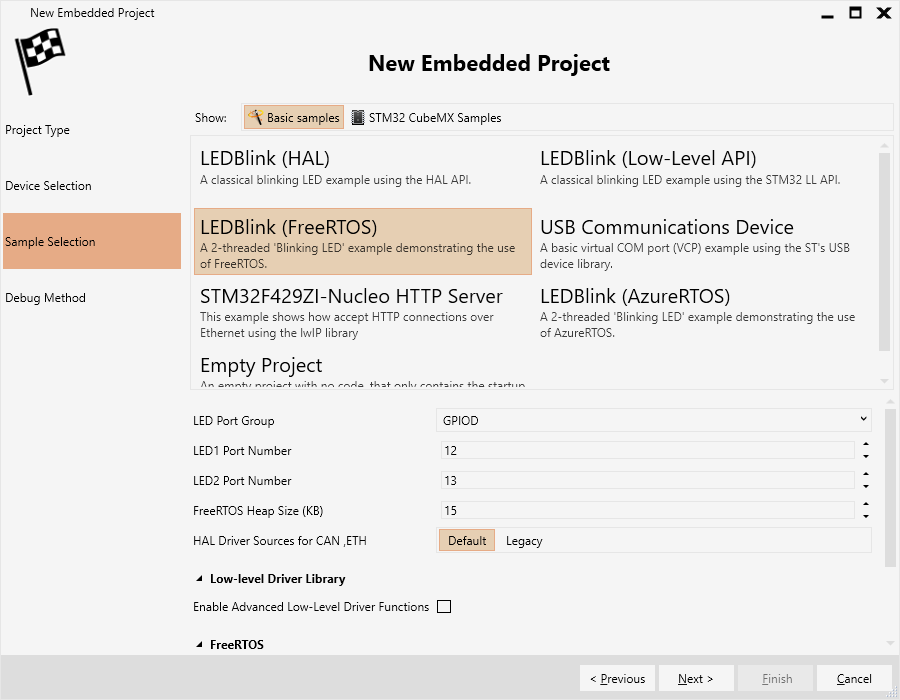
Task: Select Legacy HAL driver sources option
Action: coord(524,540)
